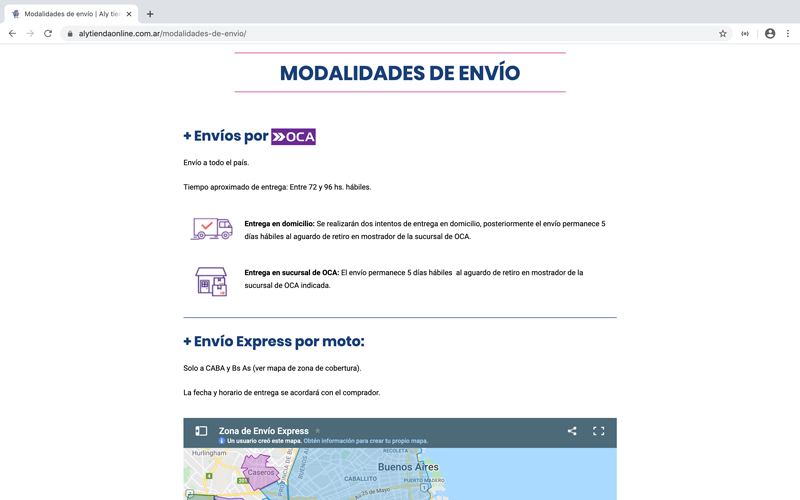
Task: Bookmark this page with the star icon
Action: [723, 33]
